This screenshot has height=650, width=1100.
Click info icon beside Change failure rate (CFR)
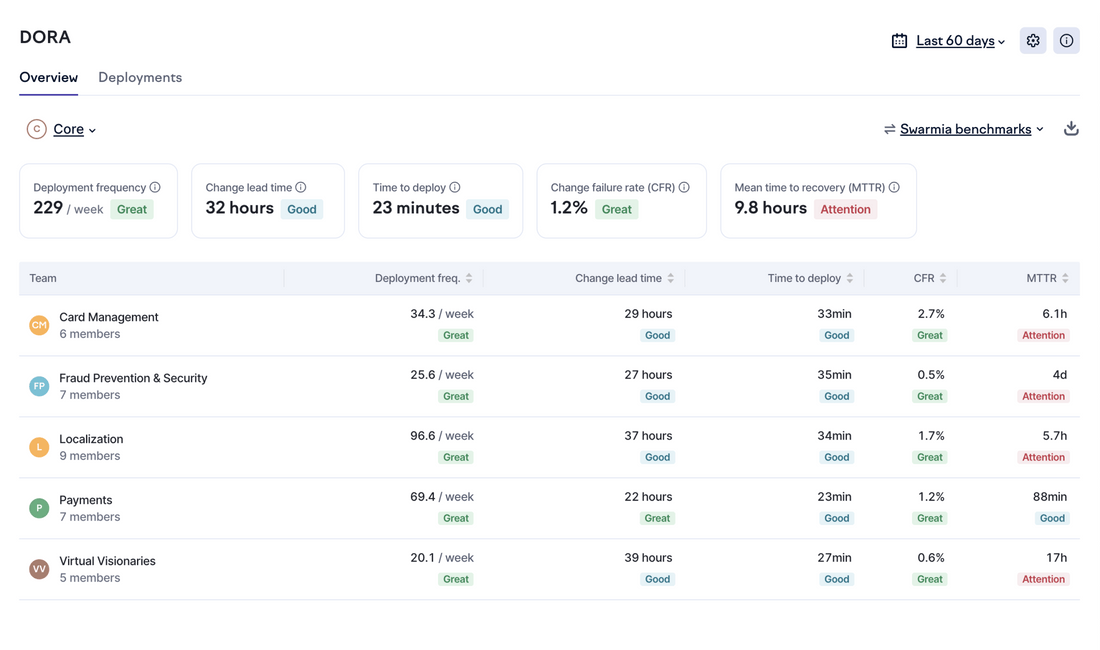point(684,187)
